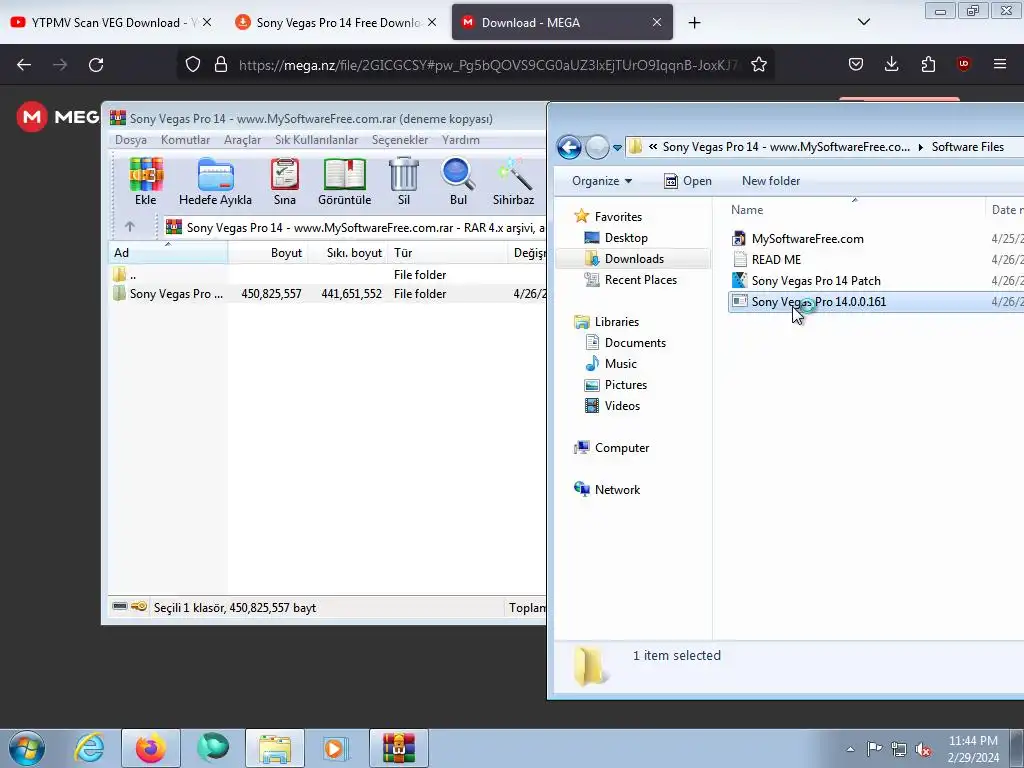Bookmark this page with the star icon
The width and height of the screenshot is (1024, 768).
click(758, 64)
